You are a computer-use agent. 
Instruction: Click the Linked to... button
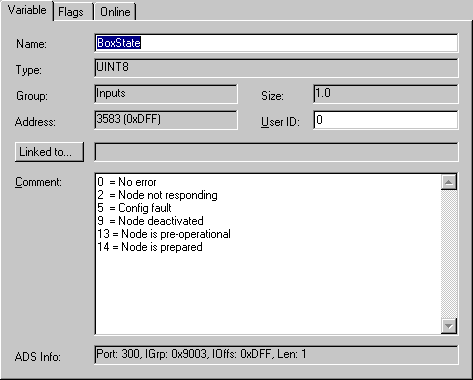click(x=49, y=152)
